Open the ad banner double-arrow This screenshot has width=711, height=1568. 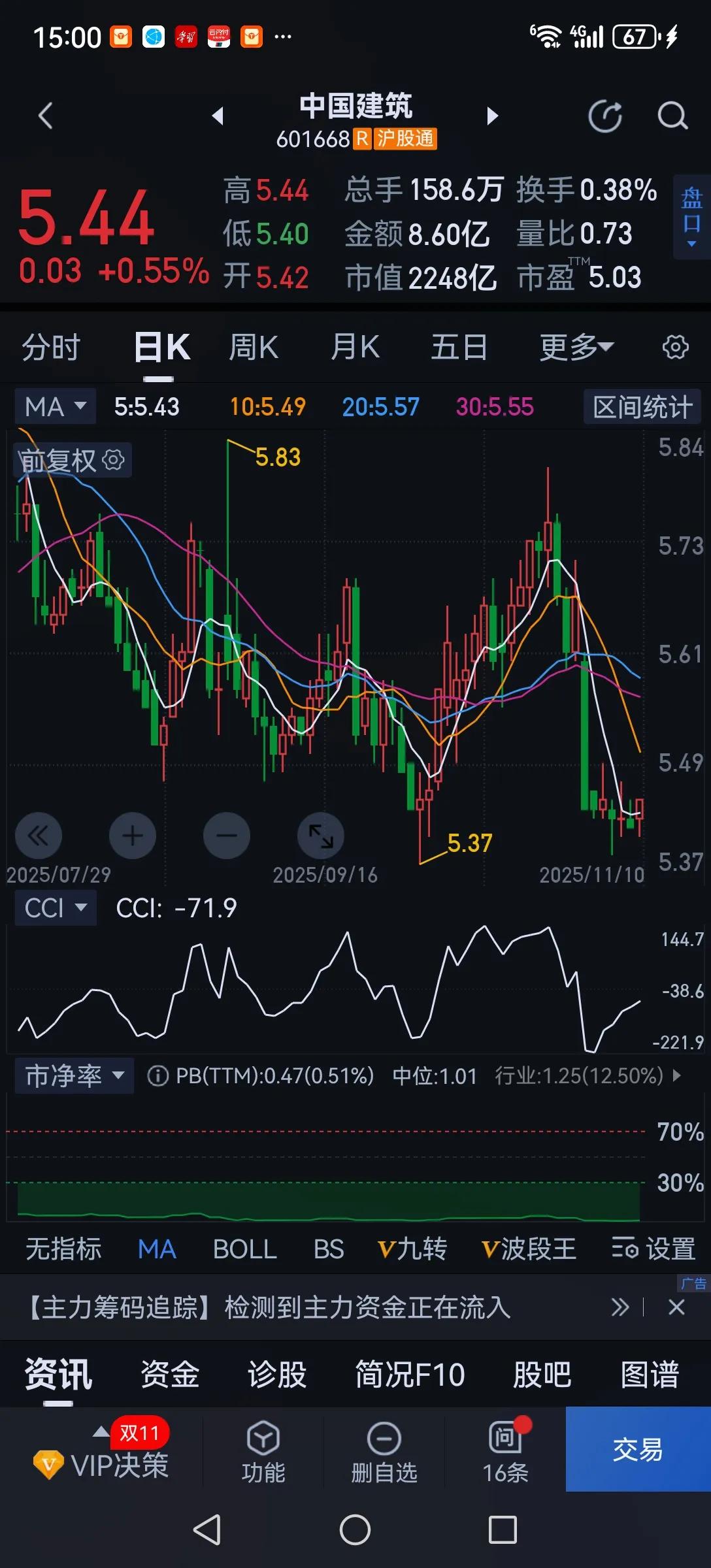tap(620, 1307)
